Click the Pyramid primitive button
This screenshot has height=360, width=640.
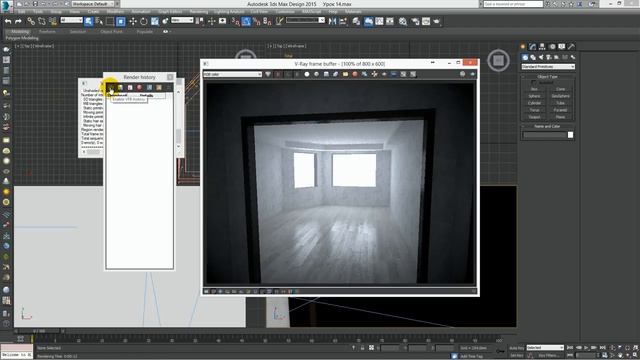pos(560,110)
